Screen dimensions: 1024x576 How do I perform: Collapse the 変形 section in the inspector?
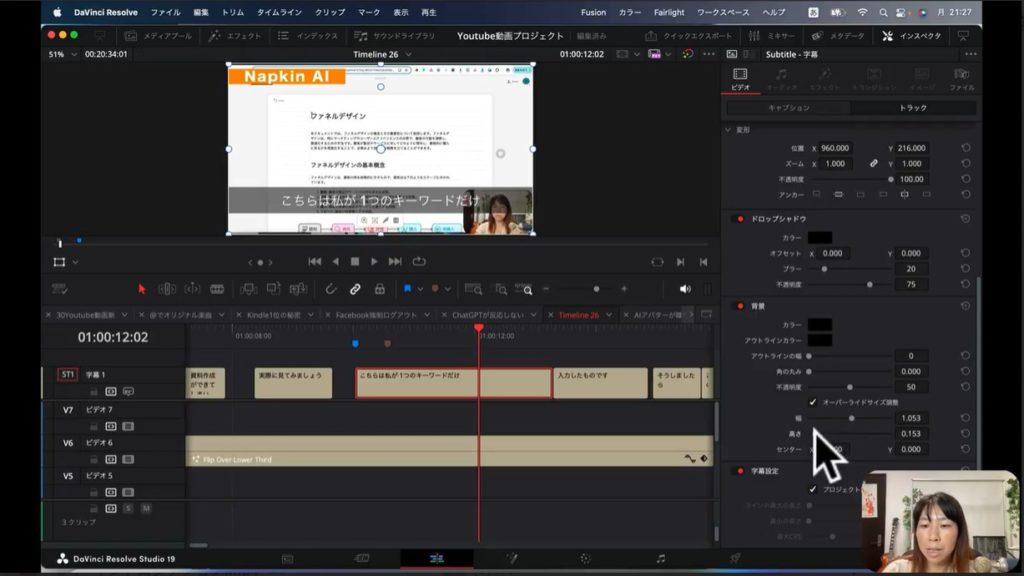(x=728, y=130)
